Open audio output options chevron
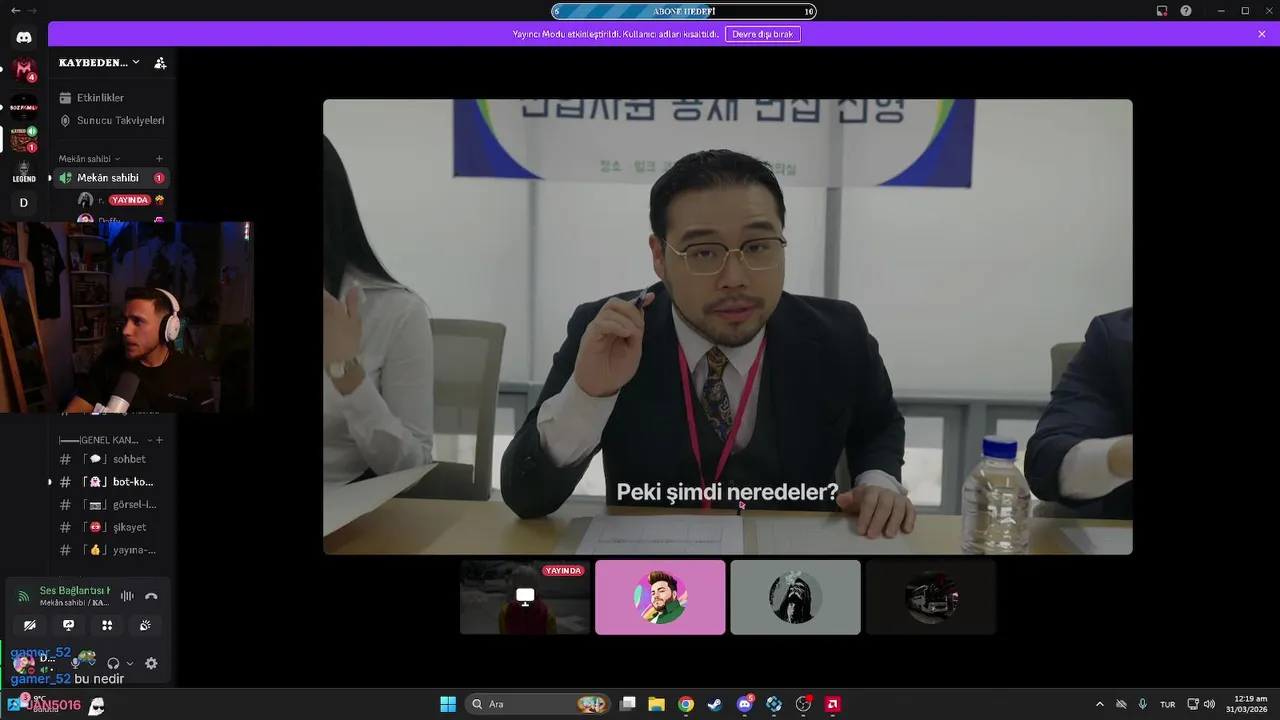The width and height of the screenshot is (1280, 720). tap(129, 663)
